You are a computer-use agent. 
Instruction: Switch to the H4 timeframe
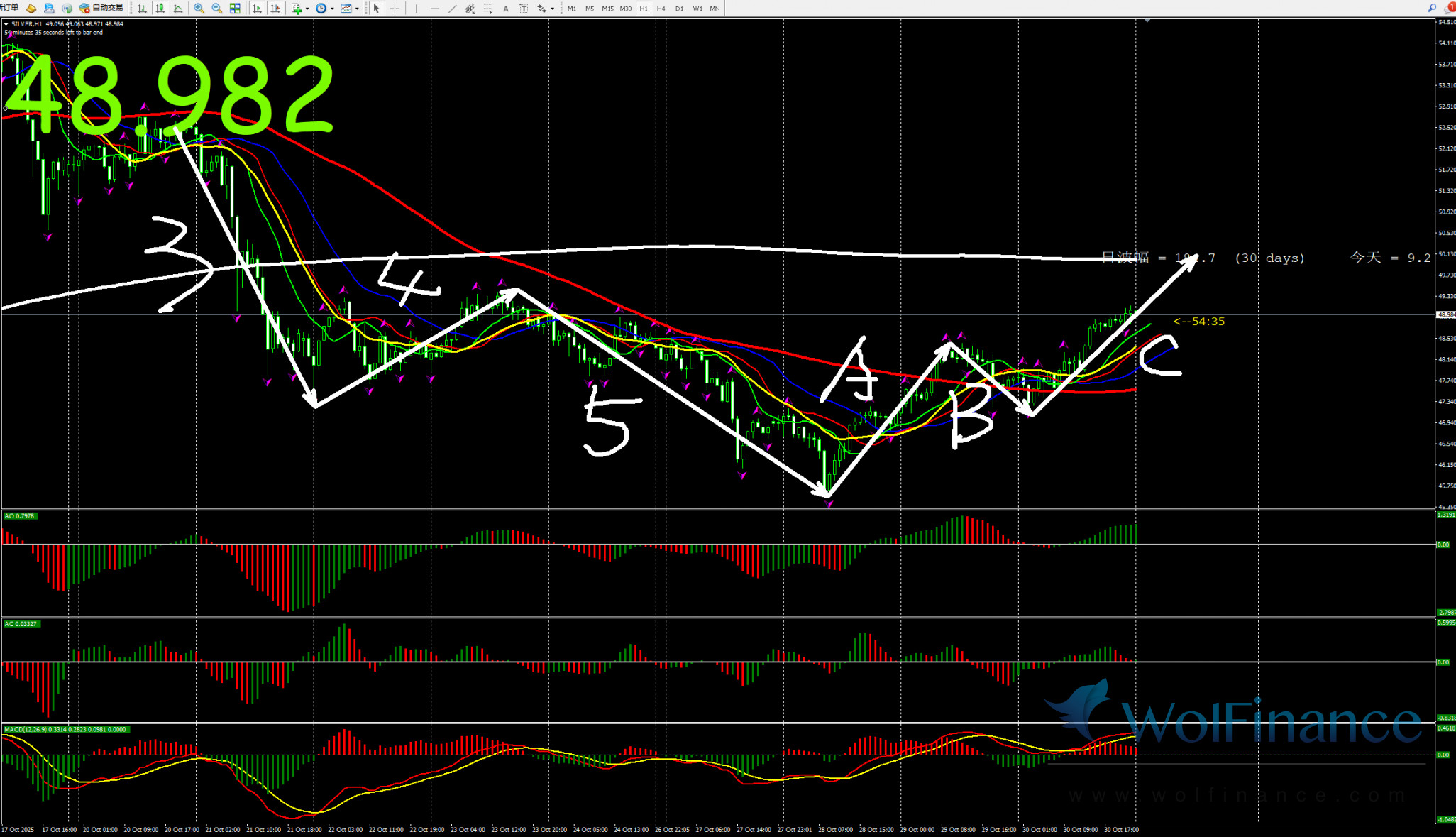(661, 9)
